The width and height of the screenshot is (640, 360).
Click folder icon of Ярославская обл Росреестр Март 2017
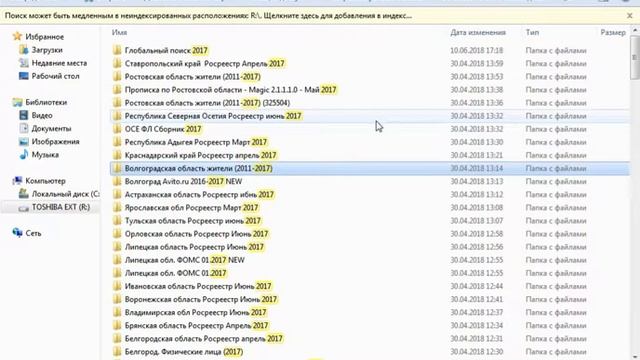(117, 207)
